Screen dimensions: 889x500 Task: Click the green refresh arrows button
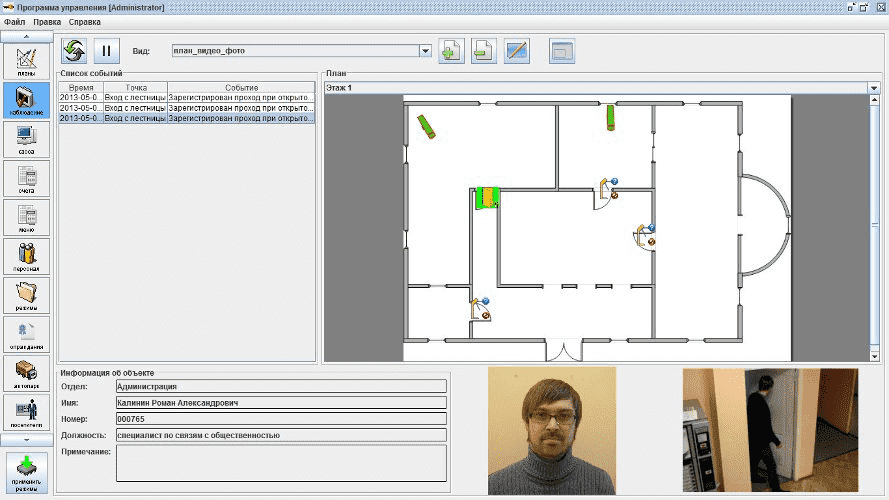point(74,50)
